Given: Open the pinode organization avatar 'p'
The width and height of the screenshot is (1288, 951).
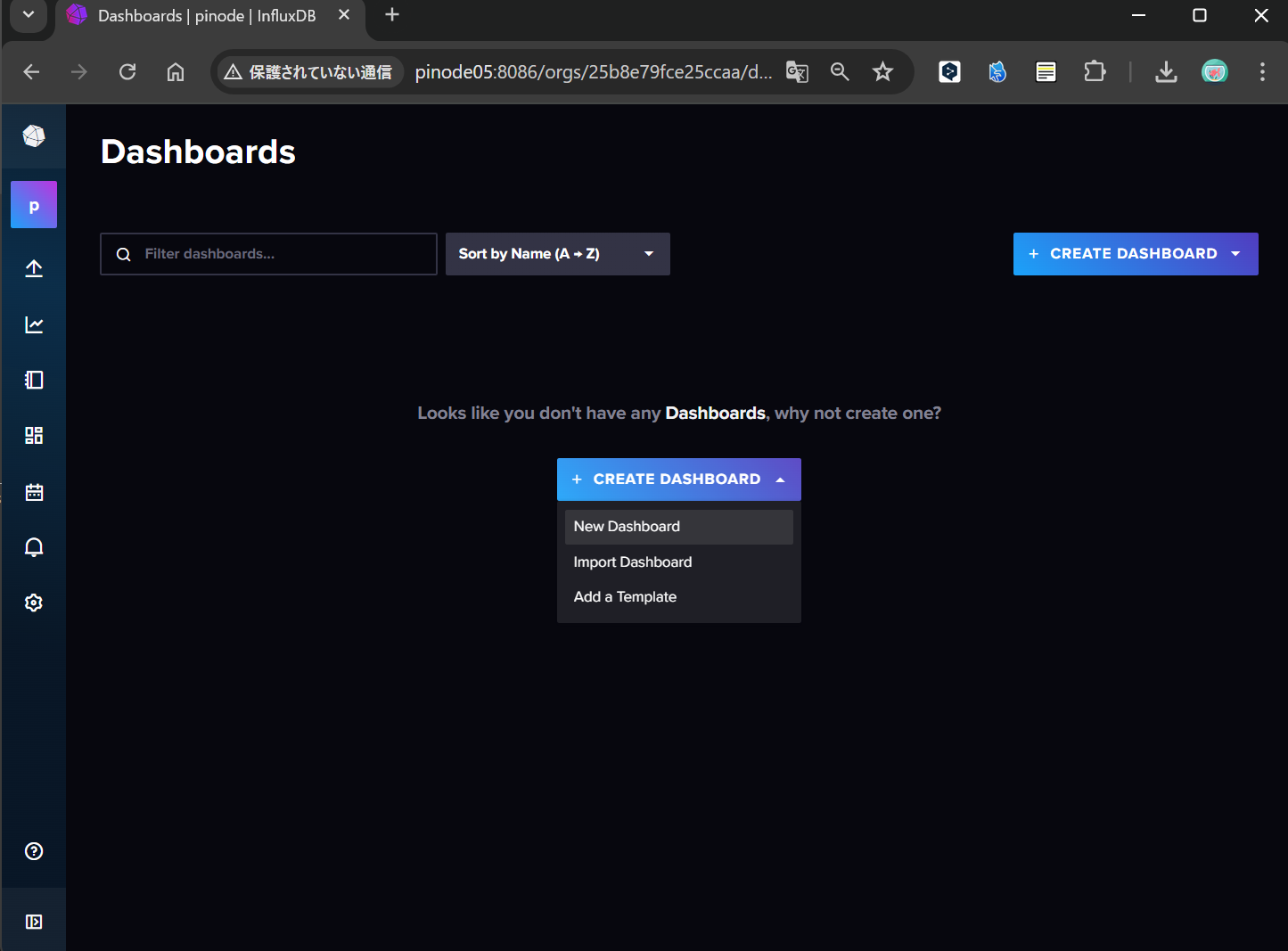Looking at the screenshot, I should pyautogui.click(x=34, y=205).
